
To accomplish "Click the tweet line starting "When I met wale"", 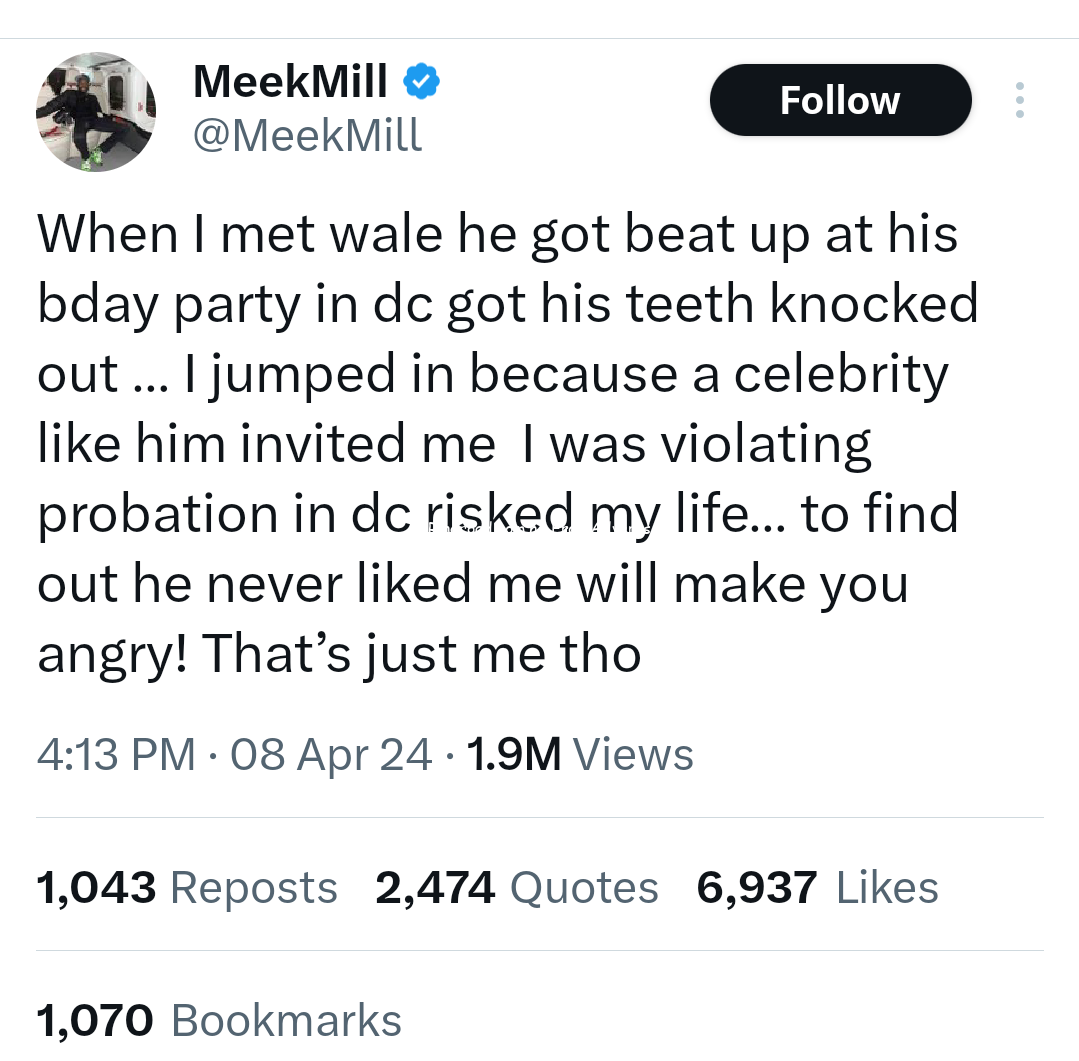I will tap(498, 235).
